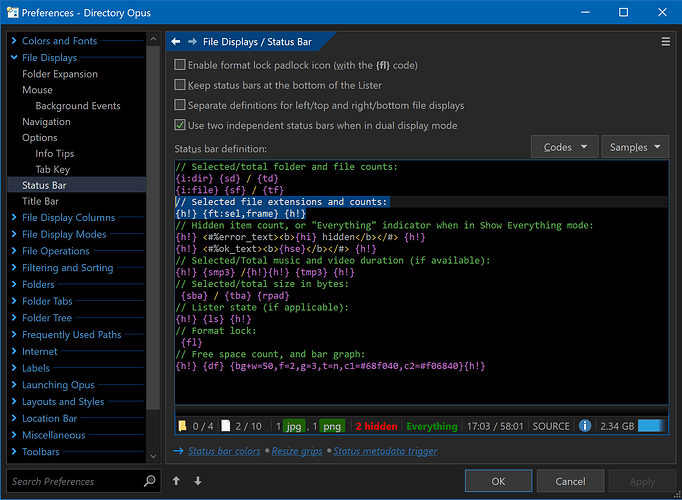Select Folder Expansion page
The width and height of the screenshot is (682, 500).
coord(60,74)
